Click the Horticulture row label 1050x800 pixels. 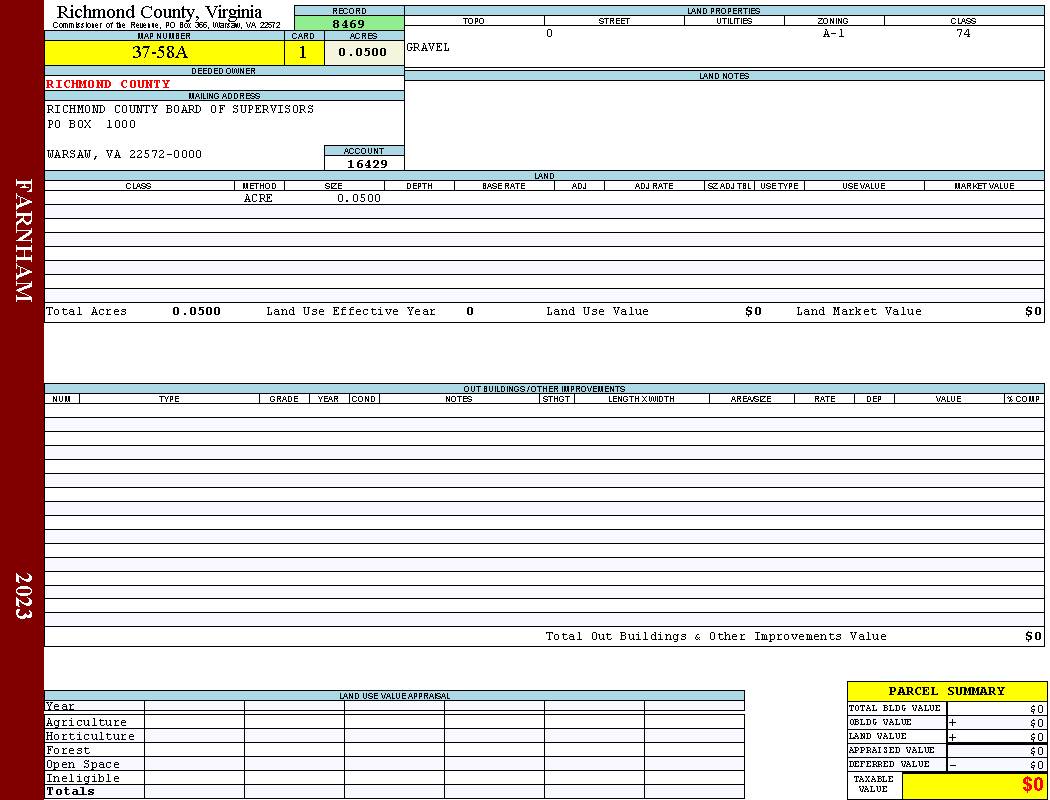click(x=90, y=736)
